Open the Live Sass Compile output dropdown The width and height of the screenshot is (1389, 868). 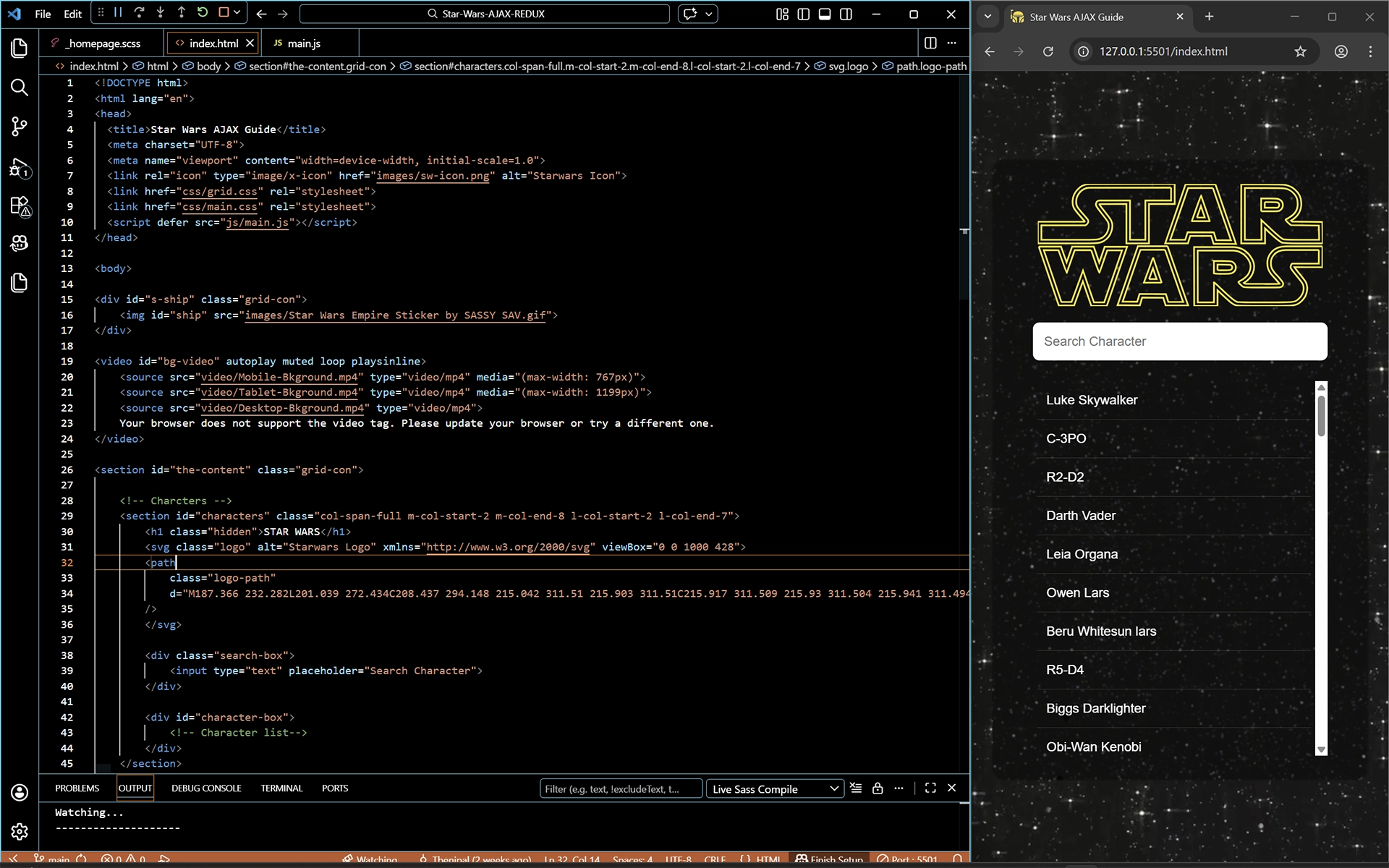coord(774,789)
